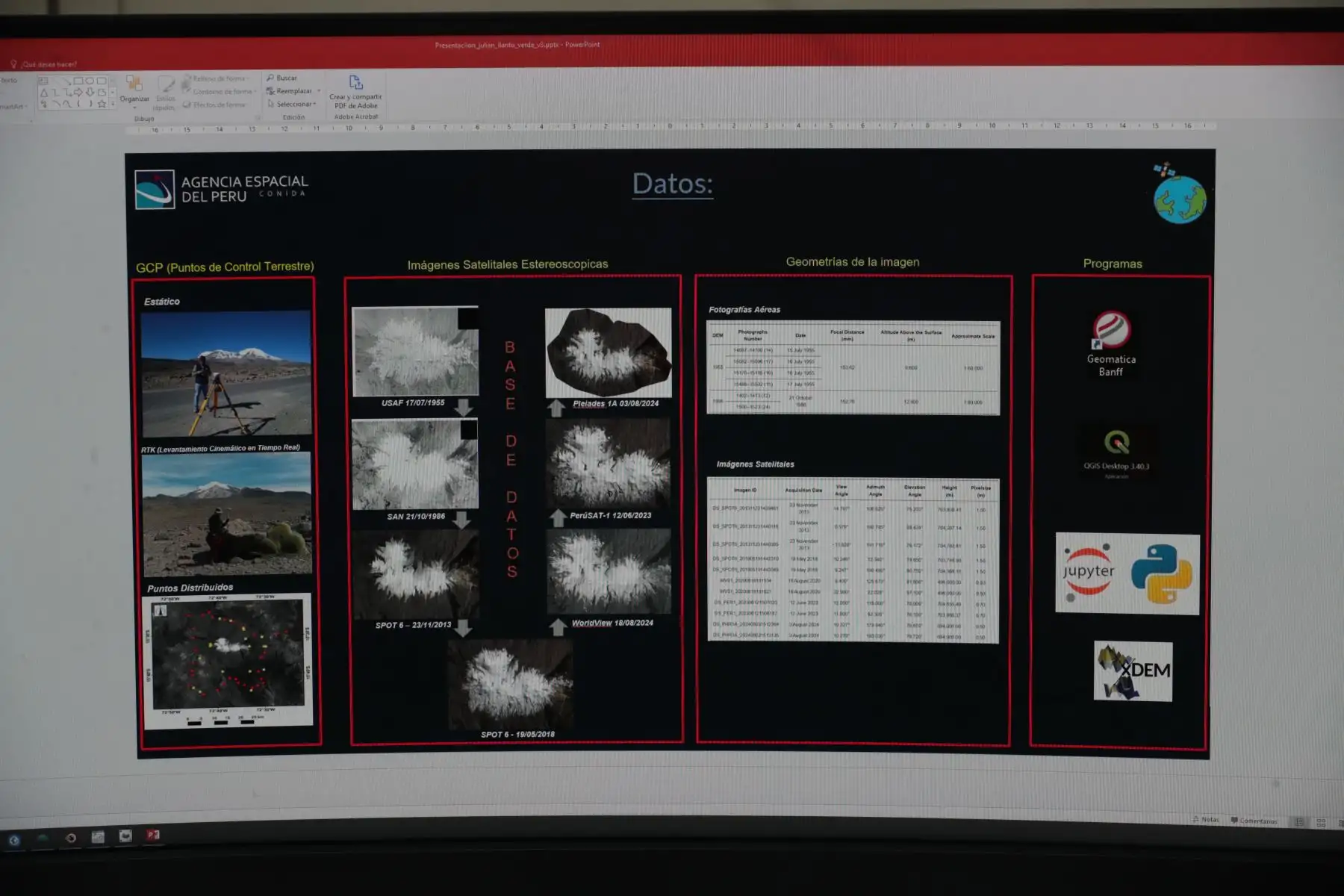The height and width of the screenshot is (896, 1344).
Task: Select the Geomatica Banff logo
Action: tap(1111, 343)
